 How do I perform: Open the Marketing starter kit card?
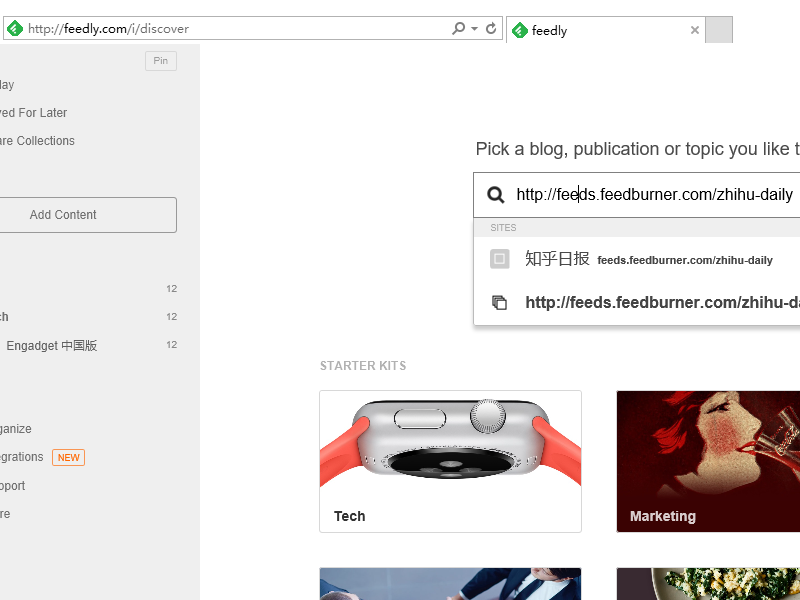pos(708,461)
